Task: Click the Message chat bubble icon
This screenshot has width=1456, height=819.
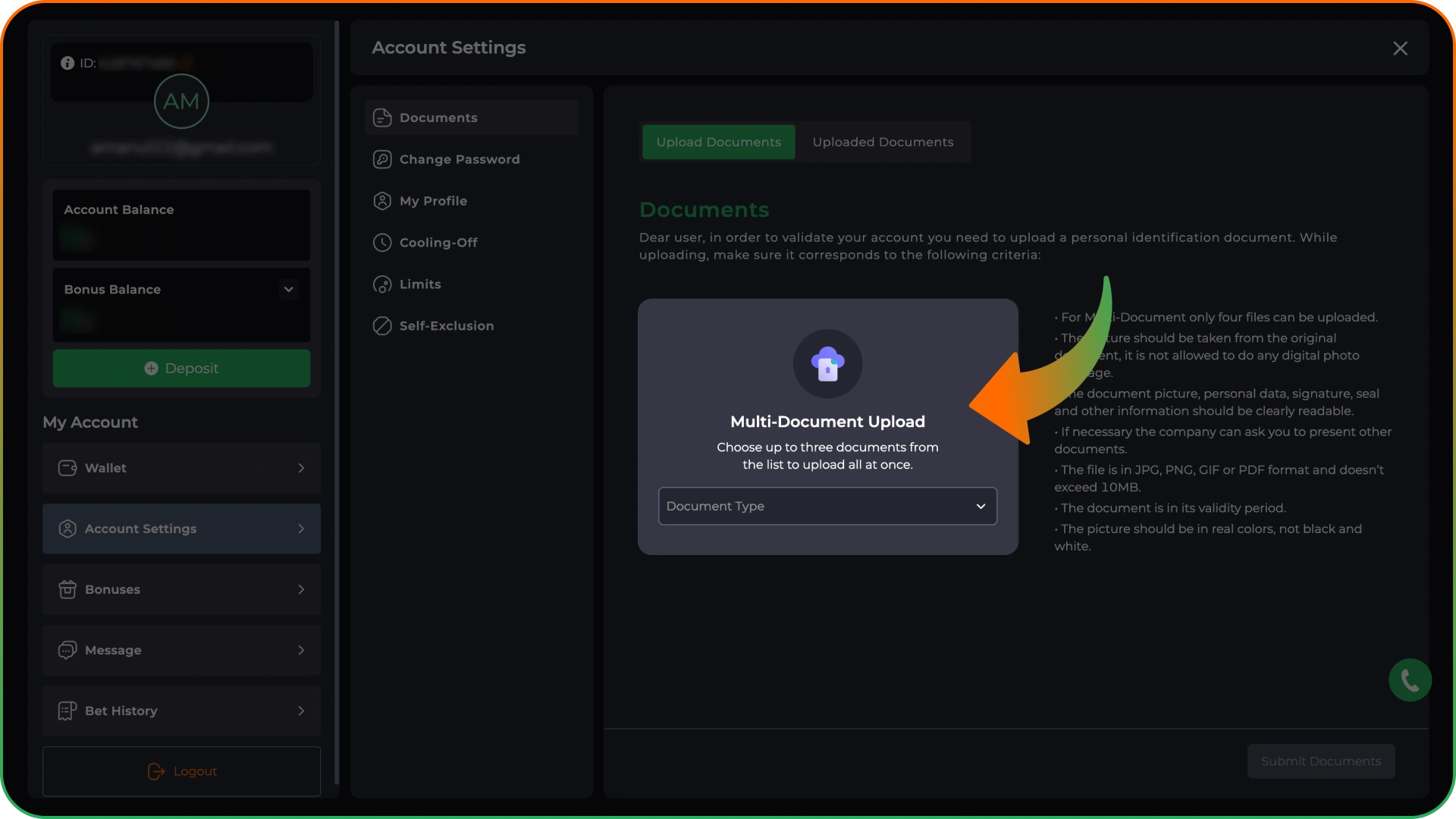Action: point(67,650)
